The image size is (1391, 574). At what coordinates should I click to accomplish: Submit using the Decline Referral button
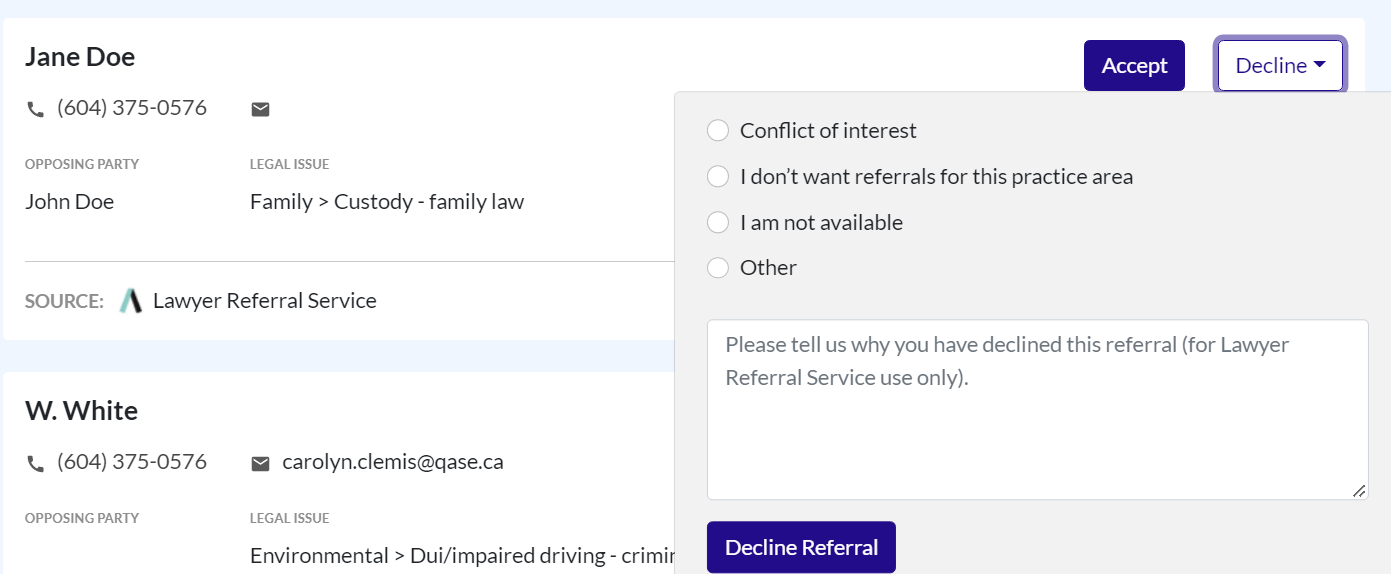click(x=801, y=547)
